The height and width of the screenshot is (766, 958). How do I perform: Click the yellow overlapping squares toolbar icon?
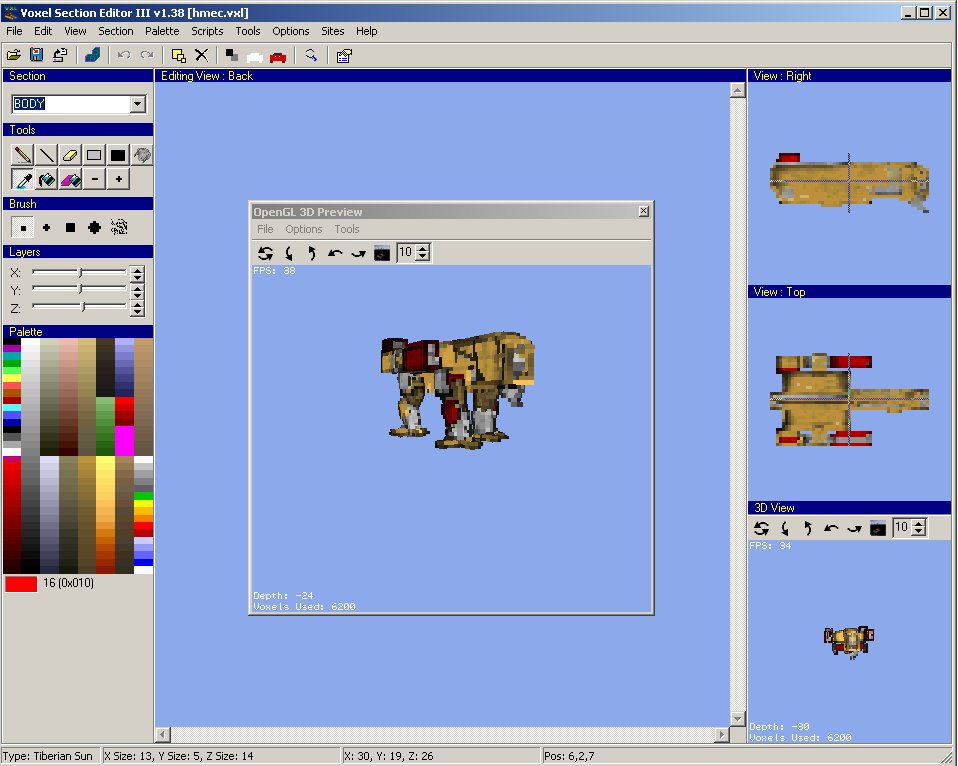click(178, 56)
